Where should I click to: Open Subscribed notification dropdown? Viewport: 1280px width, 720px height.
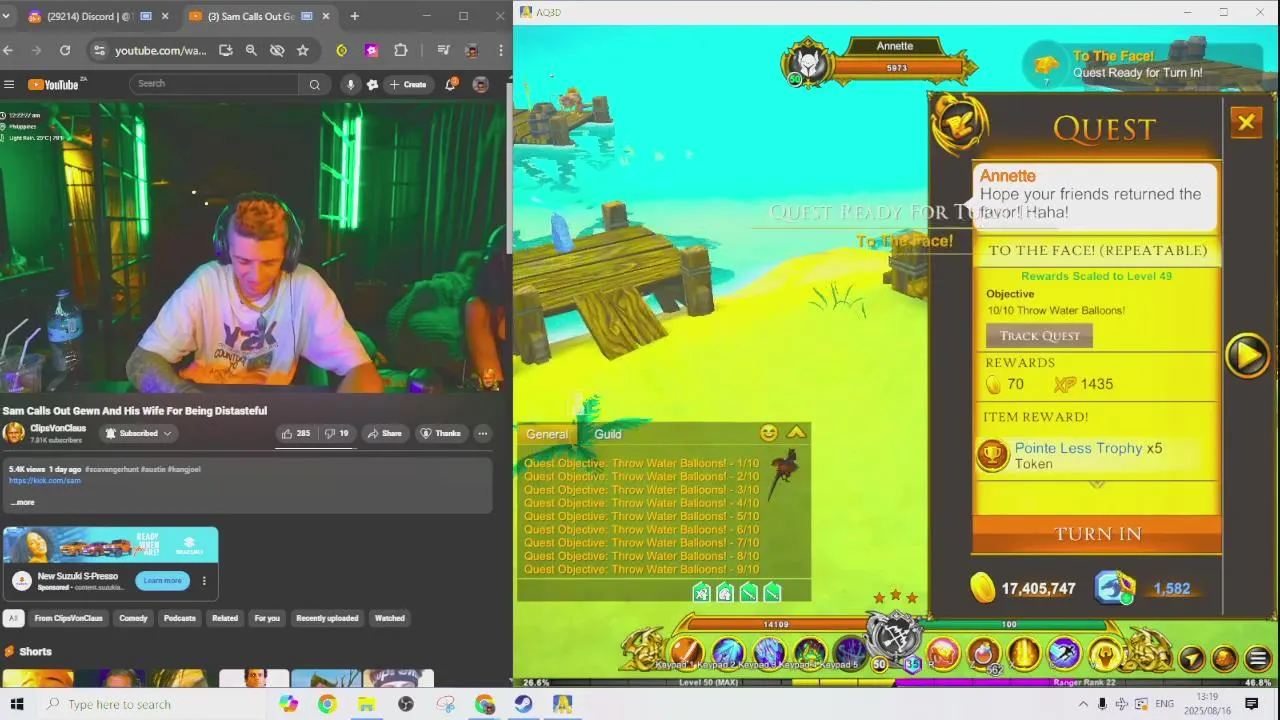pos(138,433)
